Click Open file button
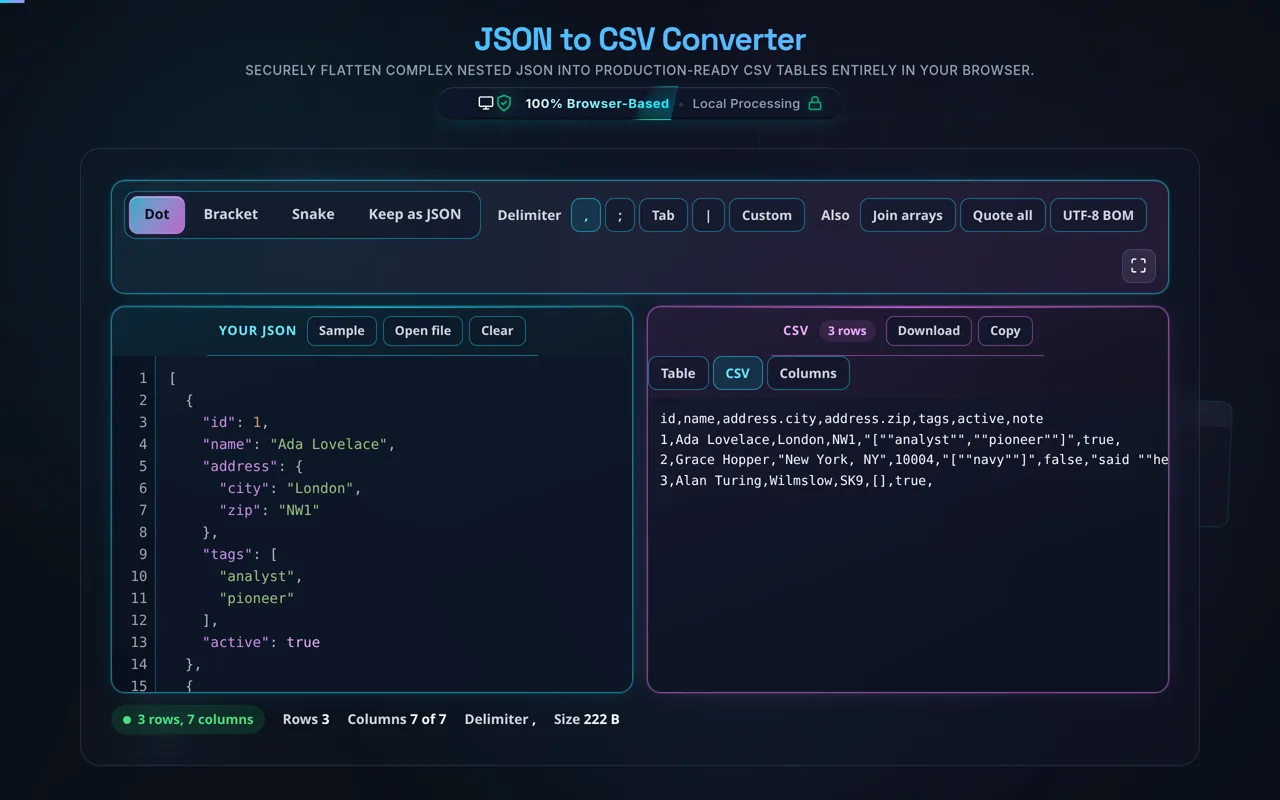 tap(423, 331)
